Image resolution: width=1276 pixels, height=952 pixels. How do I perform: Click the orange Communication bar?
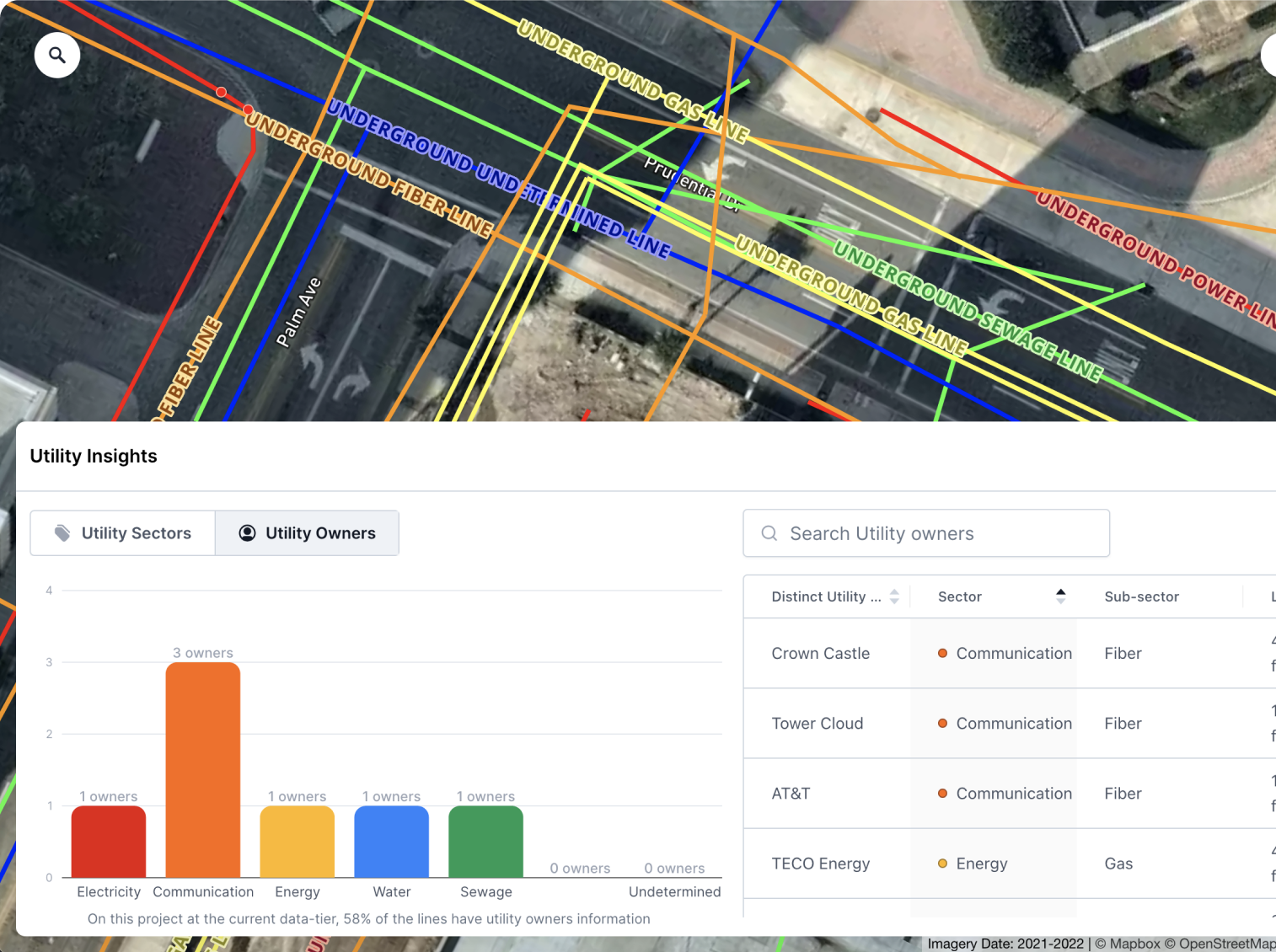tap(203, 770)
